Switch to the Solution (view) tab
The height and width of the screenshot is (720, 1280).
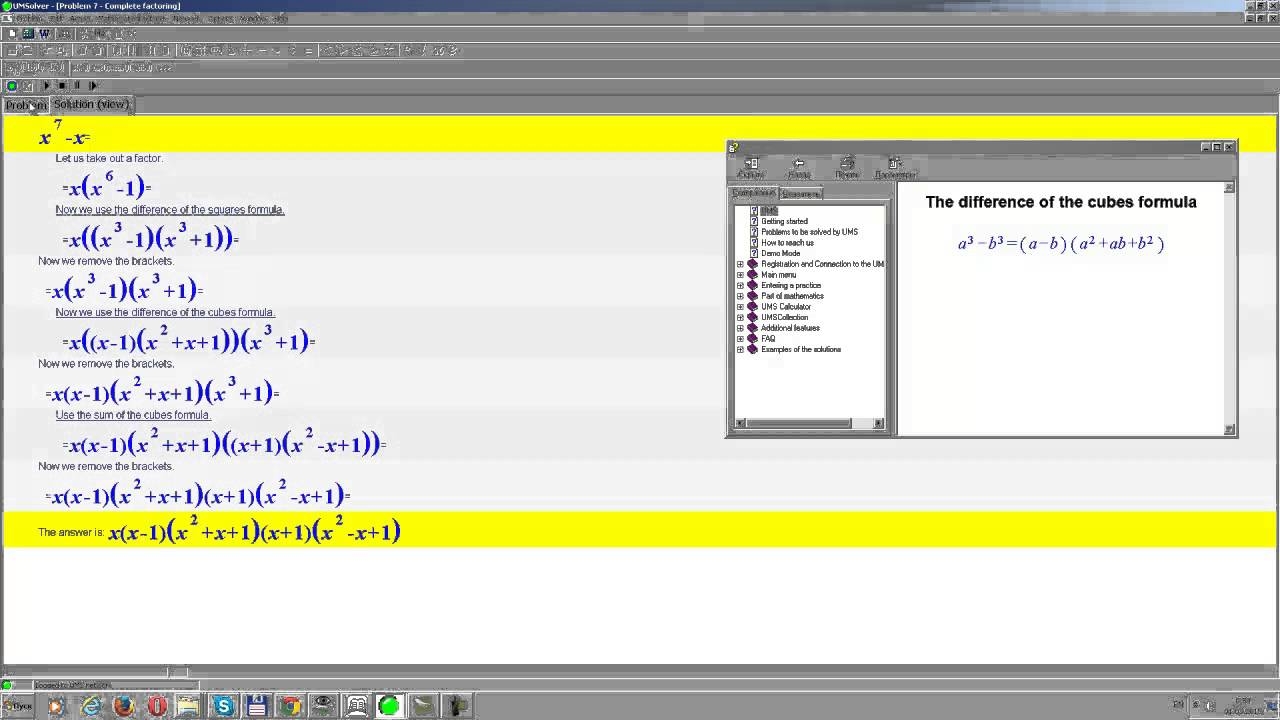coord(91,105)
